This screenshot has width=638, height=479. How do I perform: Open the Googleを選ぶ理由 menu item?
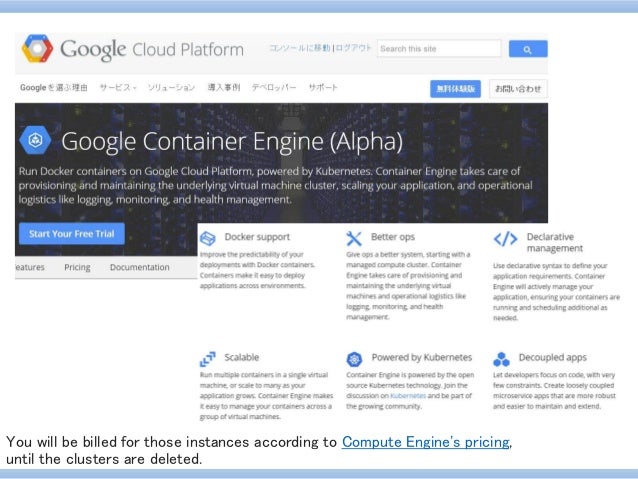54,87
